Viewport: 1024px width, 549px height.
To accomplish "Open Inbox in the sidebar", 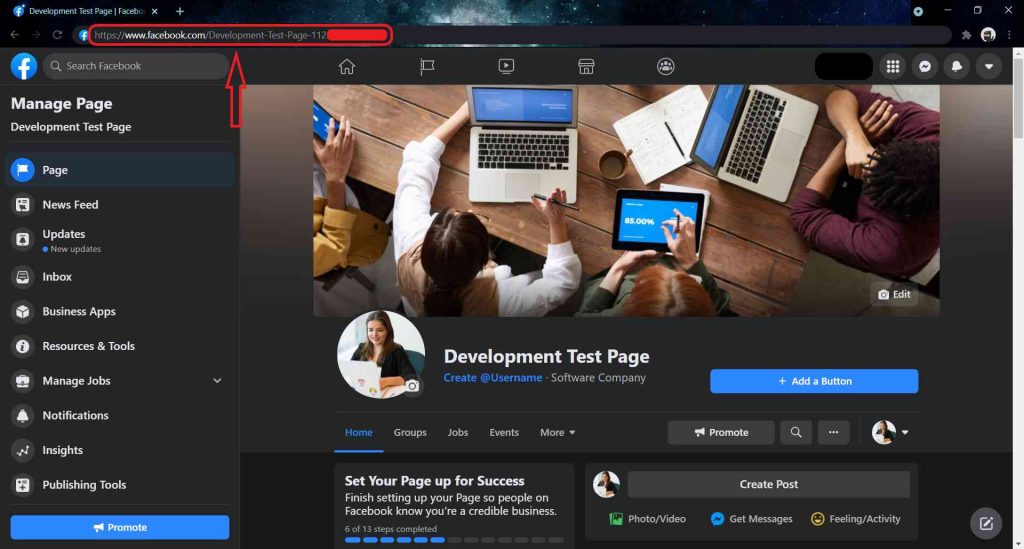I will 120,277.
